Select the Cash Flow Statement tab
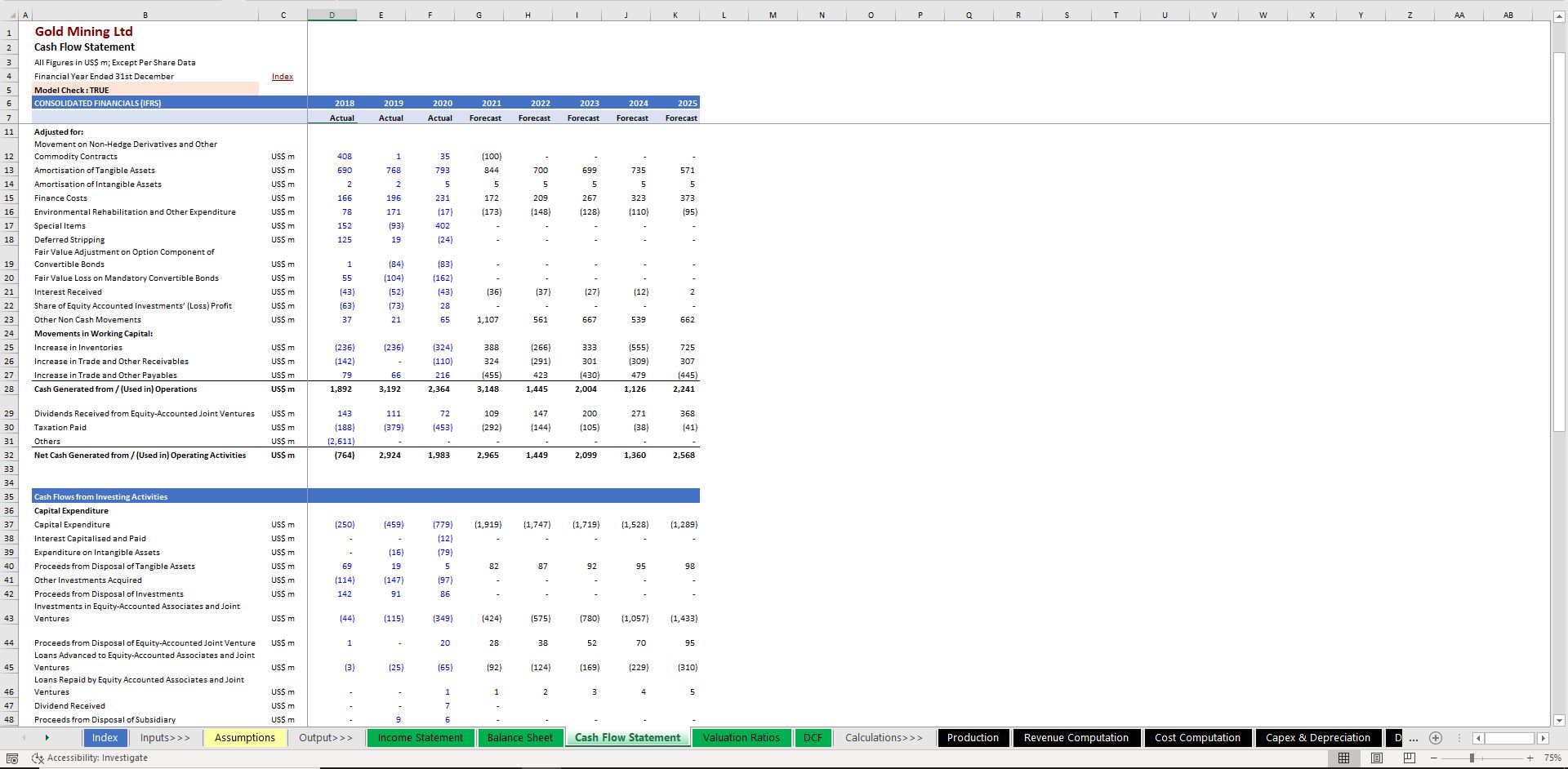This screenshot has width=1568, height=769. click(627, 738)
